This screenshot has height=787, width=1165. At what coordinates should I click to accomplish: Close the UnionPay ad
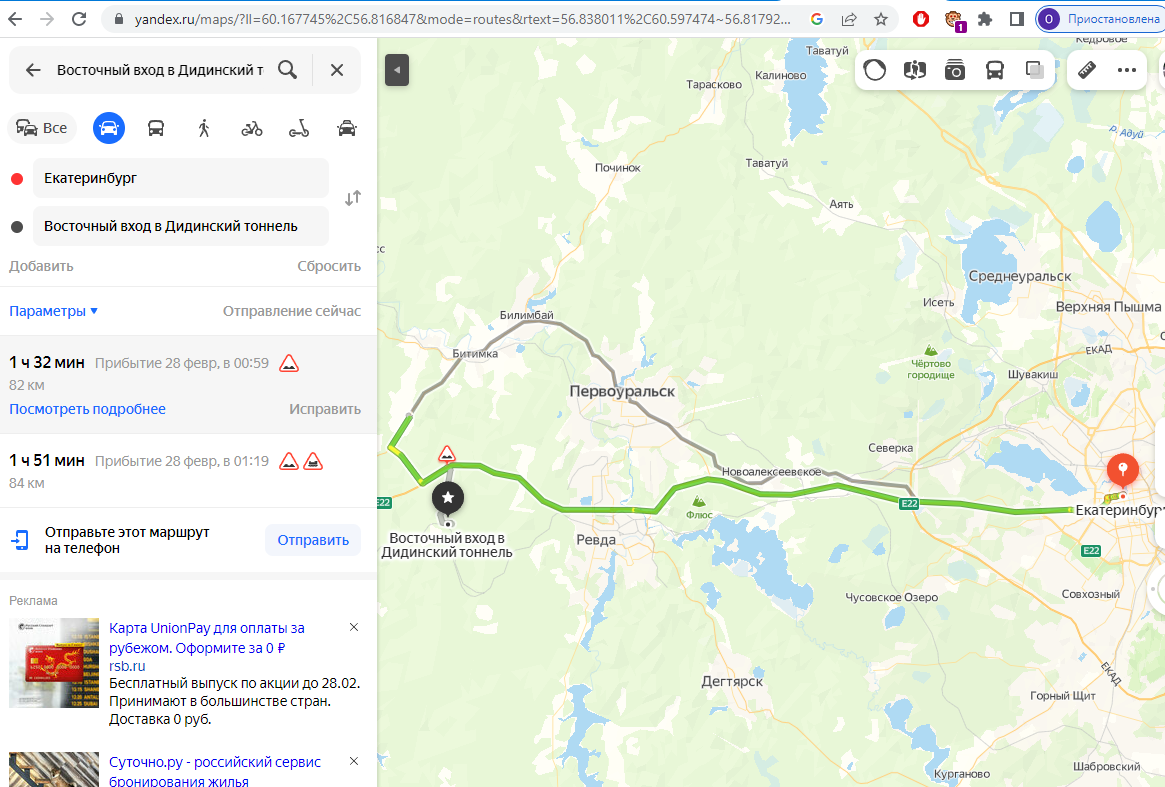[x=354, y=627]
